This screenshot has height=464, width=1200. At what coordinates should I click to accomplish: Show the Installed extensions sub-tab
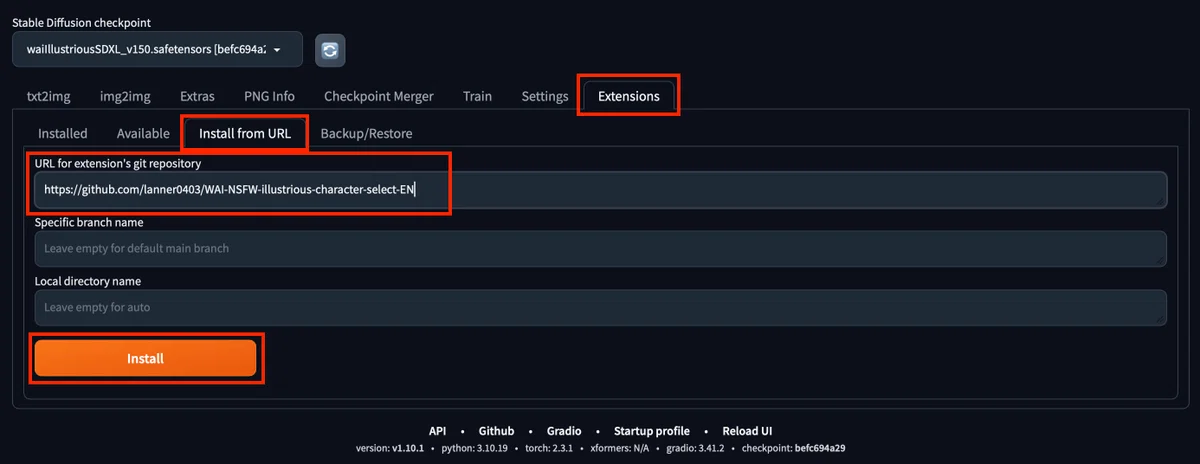pos(63,133)
